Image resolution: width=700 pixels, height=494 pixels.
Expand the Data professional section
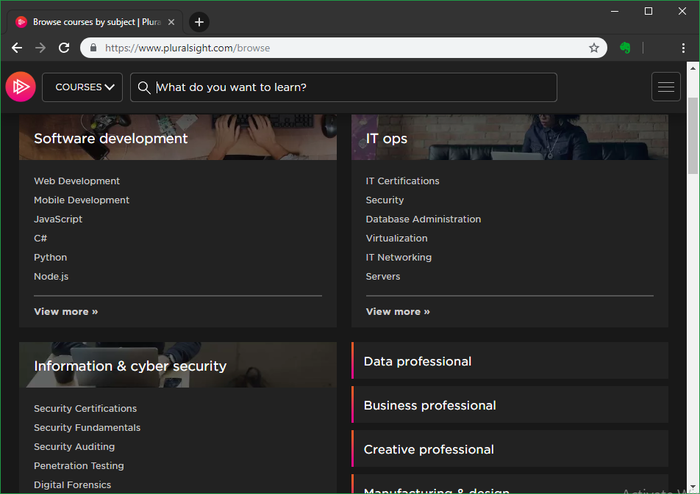point(510,361)
